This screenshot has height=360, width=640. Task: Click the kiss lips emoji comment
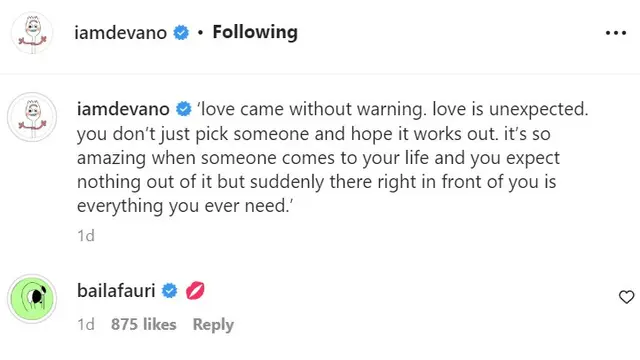click(195, 291)
